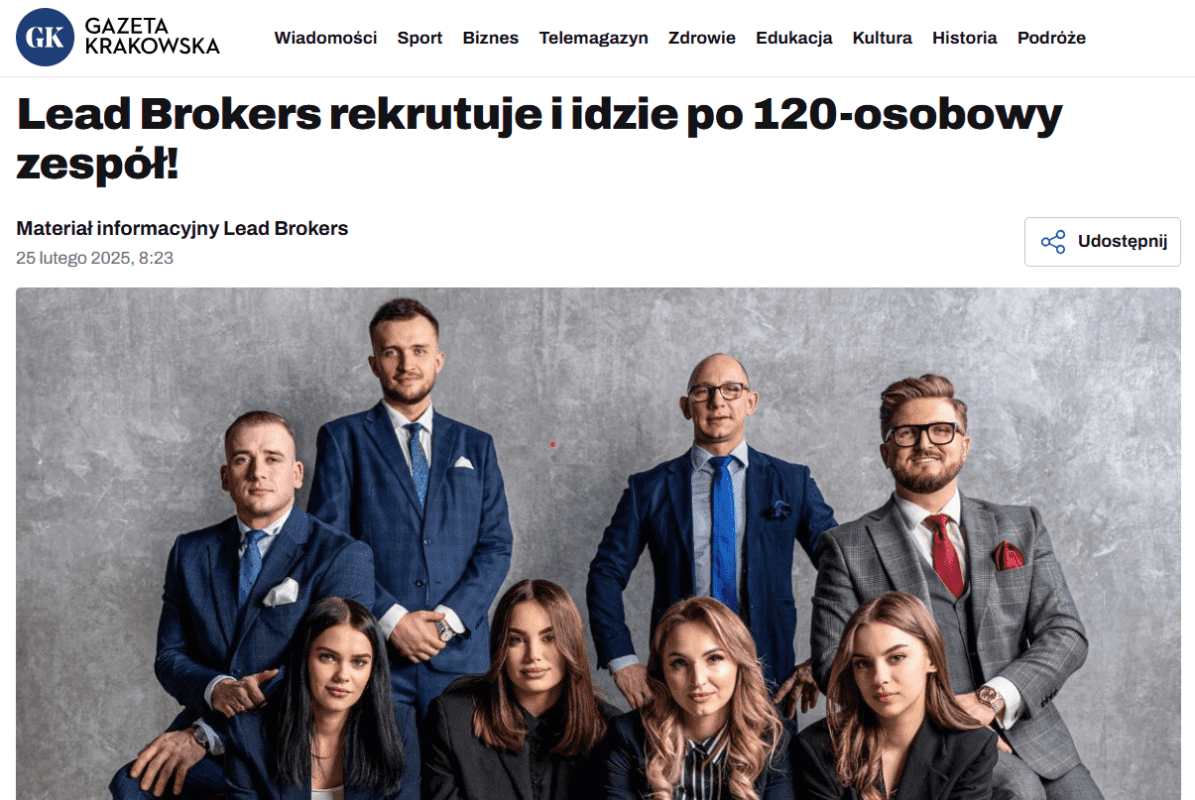Open the Zdrowie section
Image resolution: width=1195 pixels, height=800 pixels.
pyautogui.click(x=701, y=38)
